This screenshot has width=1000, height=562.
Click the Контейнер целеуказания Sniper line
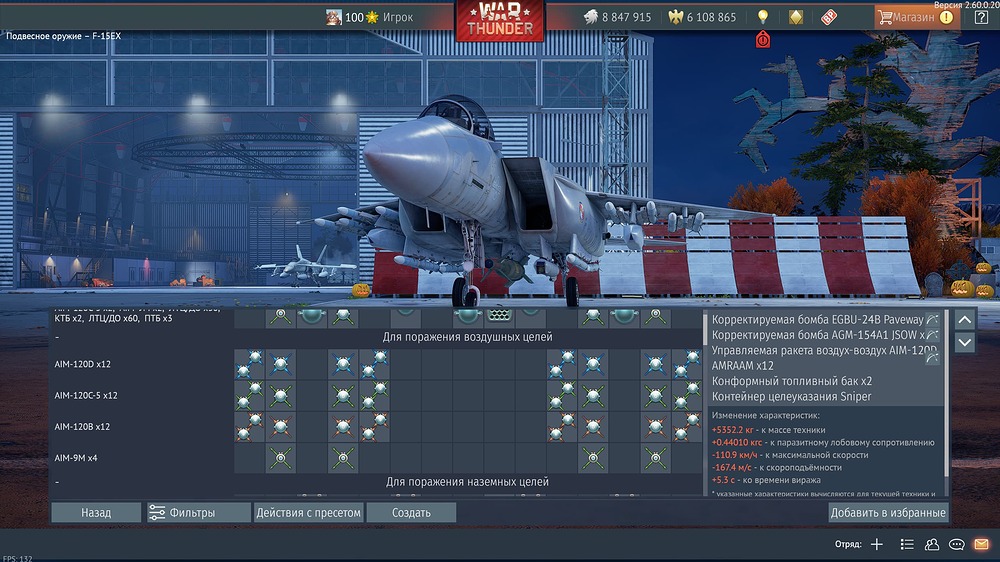tap(791, 396)
